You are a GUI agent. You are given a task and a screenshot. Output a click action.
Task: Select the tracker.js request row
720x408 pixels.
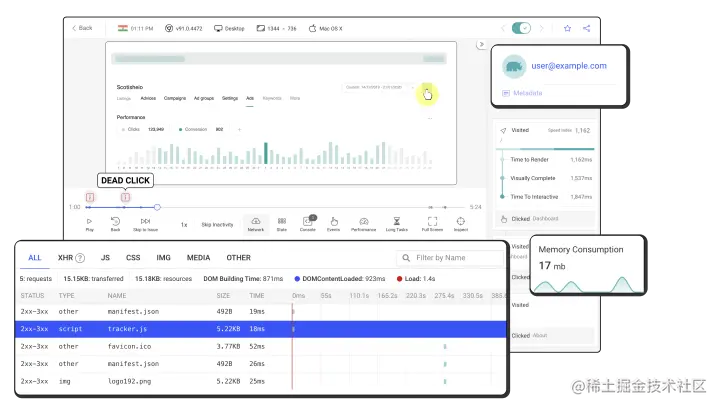click(x=261, y=329)
